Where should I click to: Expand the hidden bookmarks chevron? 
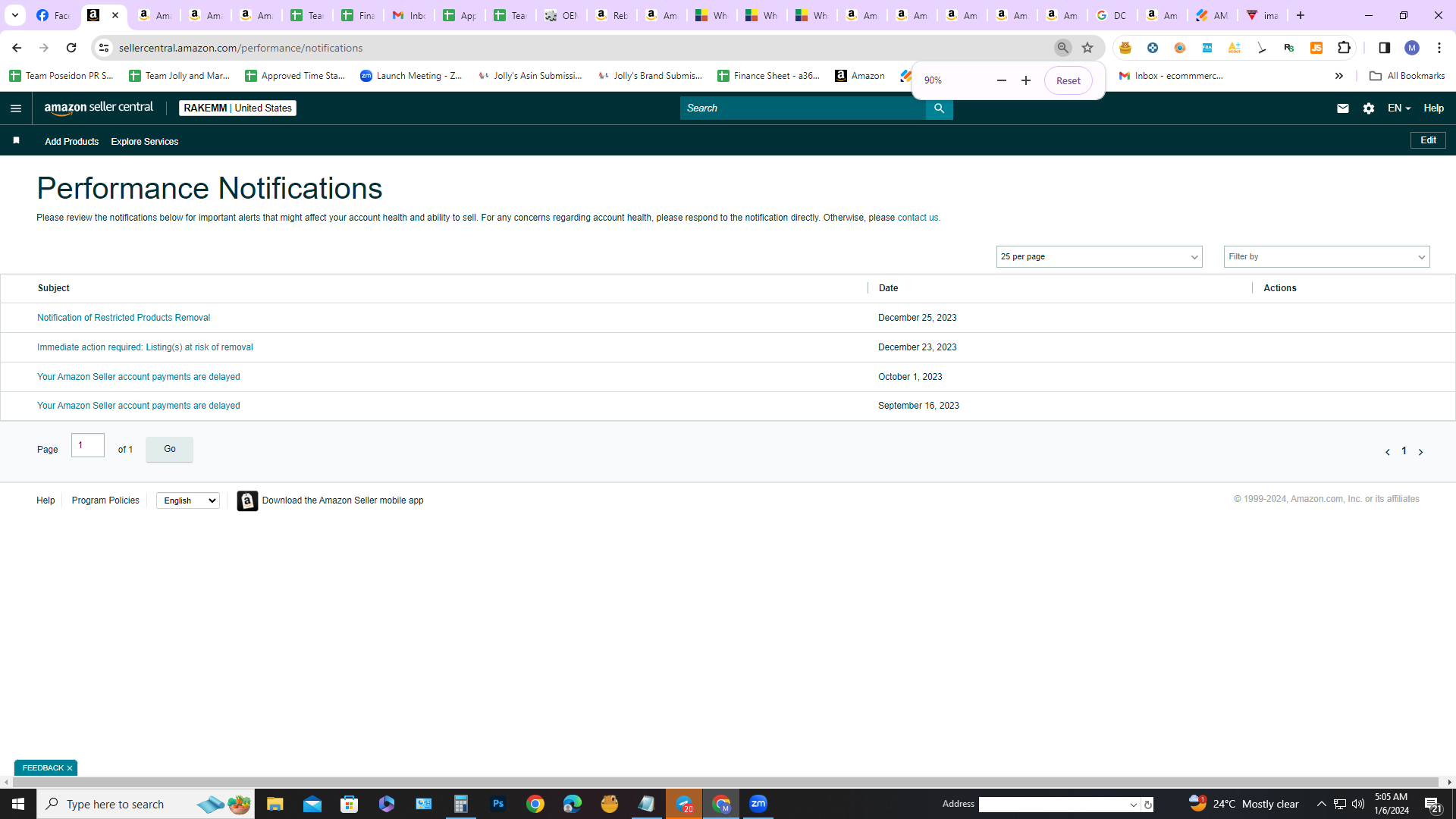click(x=1338, y=76)
